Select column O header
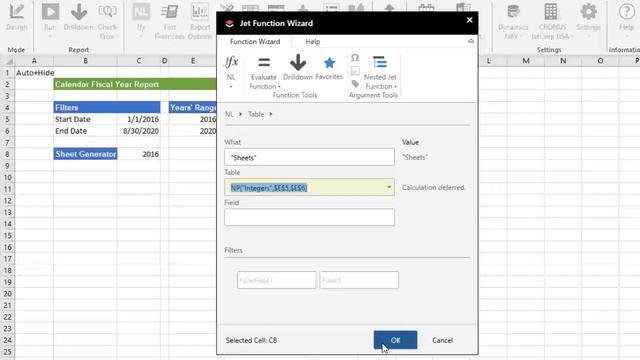 pyautogui.click(x=600, y=61)
